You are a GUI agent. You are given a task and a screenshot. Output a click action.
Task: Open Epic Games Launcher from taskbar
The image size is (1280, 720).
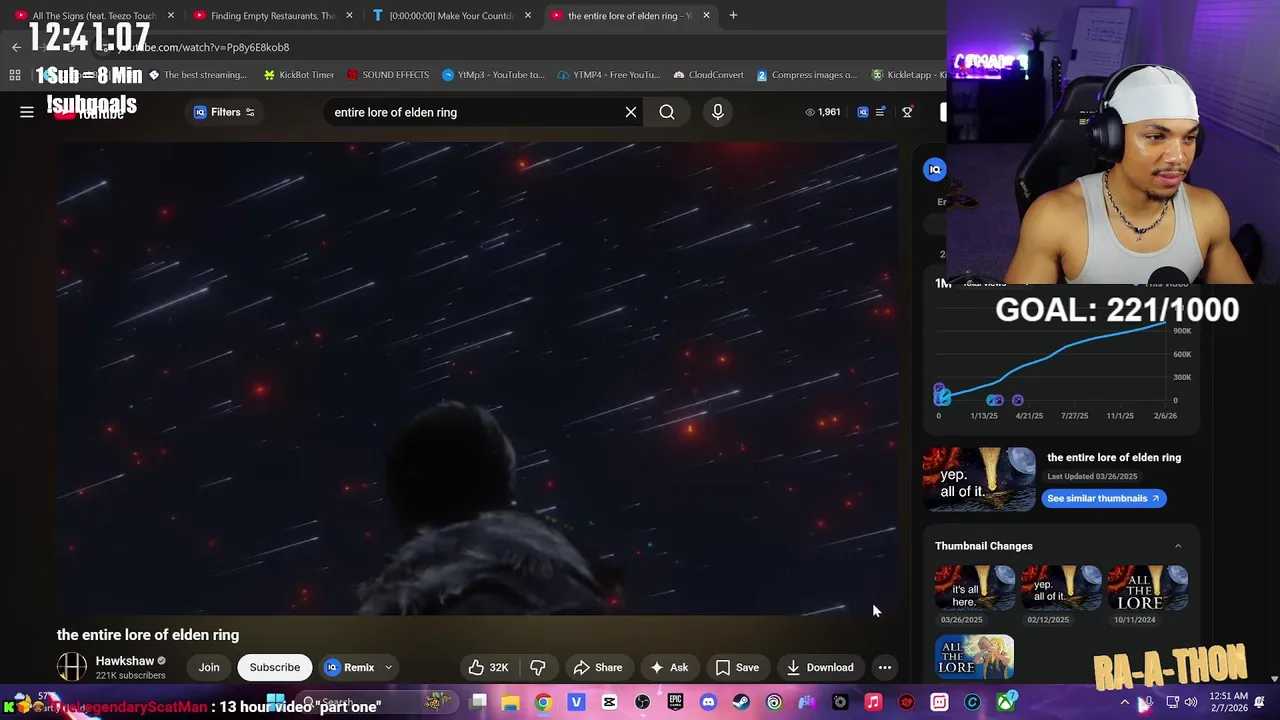coord(675,703)
